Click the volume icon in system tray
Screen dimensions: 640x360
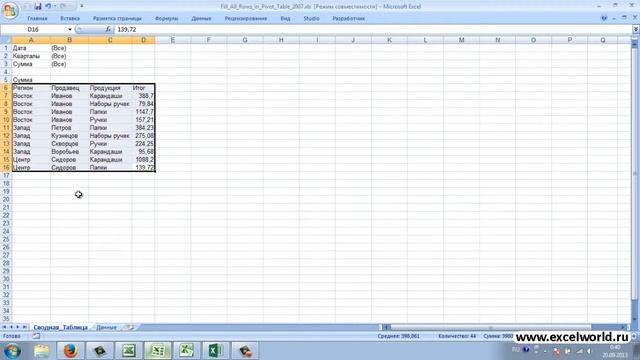point(590,351)
